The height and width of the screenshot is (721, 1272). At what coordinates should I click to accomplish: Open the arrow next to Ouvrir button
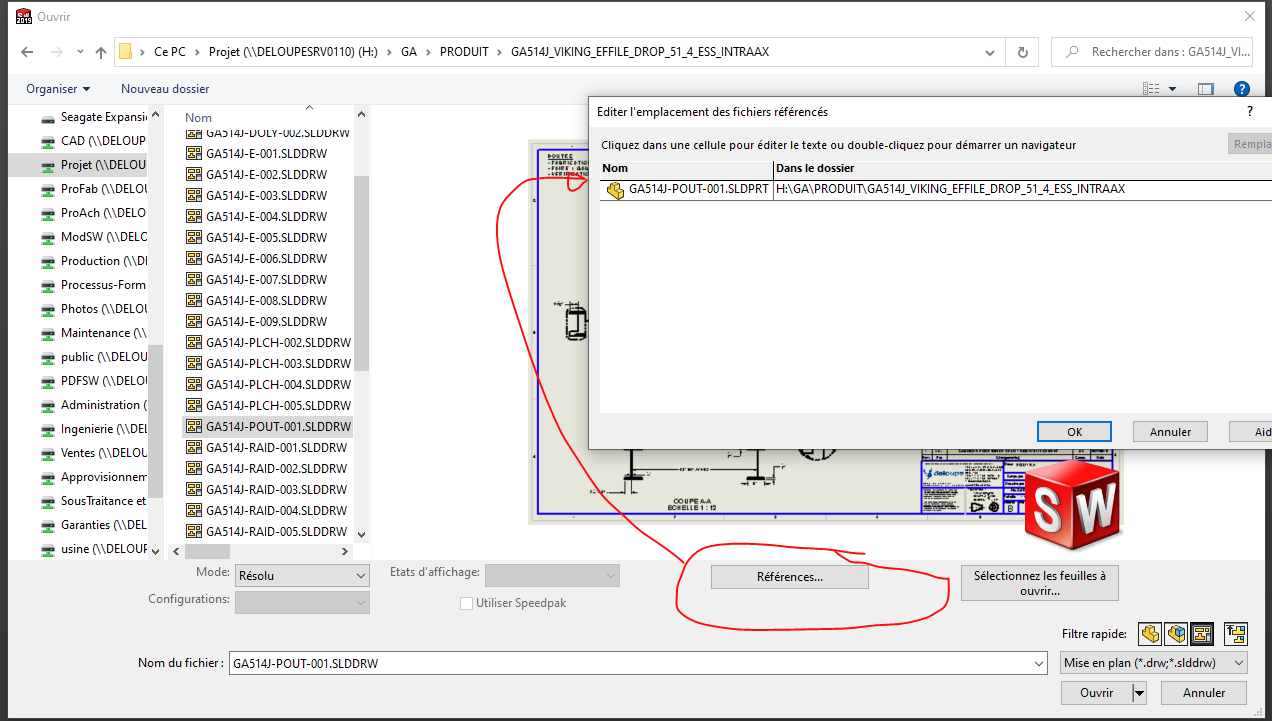coord(1139,693)
